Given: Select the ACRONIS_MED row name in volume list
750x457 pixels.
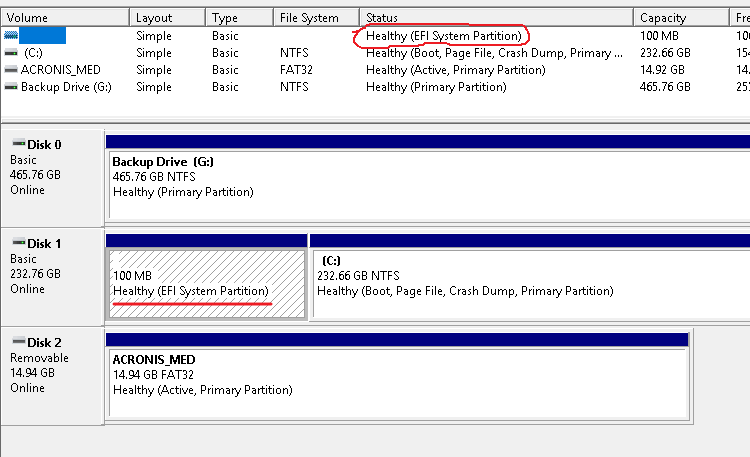Looking at the screenshot, I should (62, 70).
